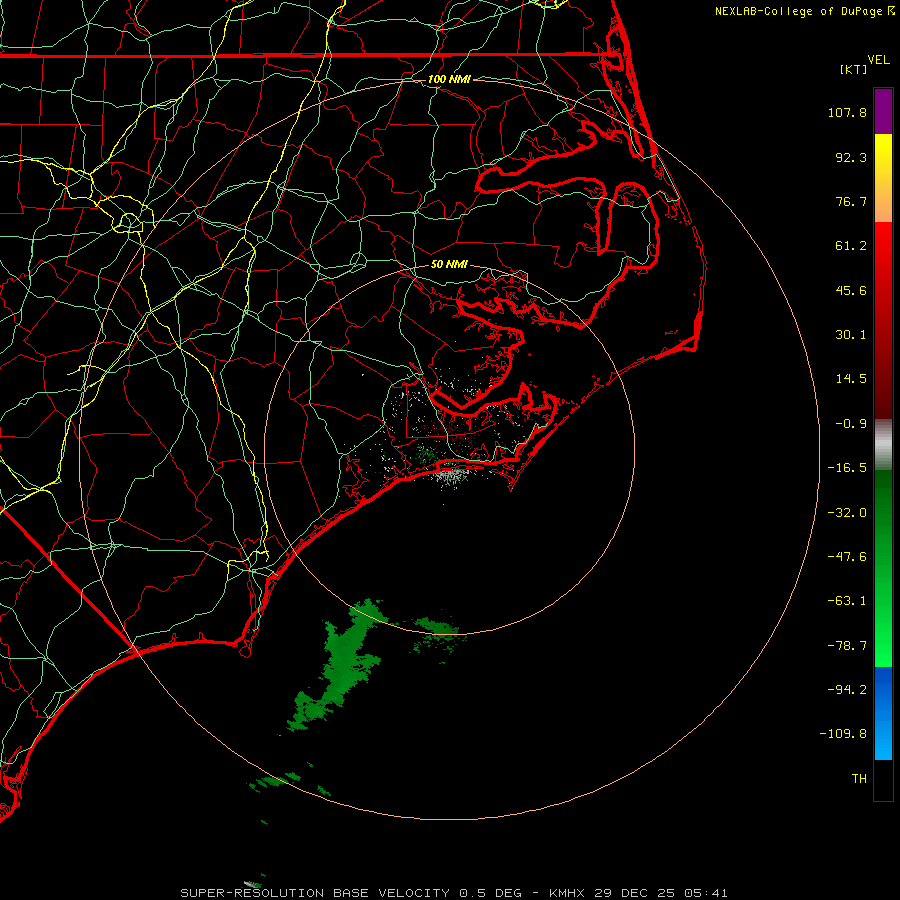
Task: Click the -94.2 legend value
Action: point(847,689)
